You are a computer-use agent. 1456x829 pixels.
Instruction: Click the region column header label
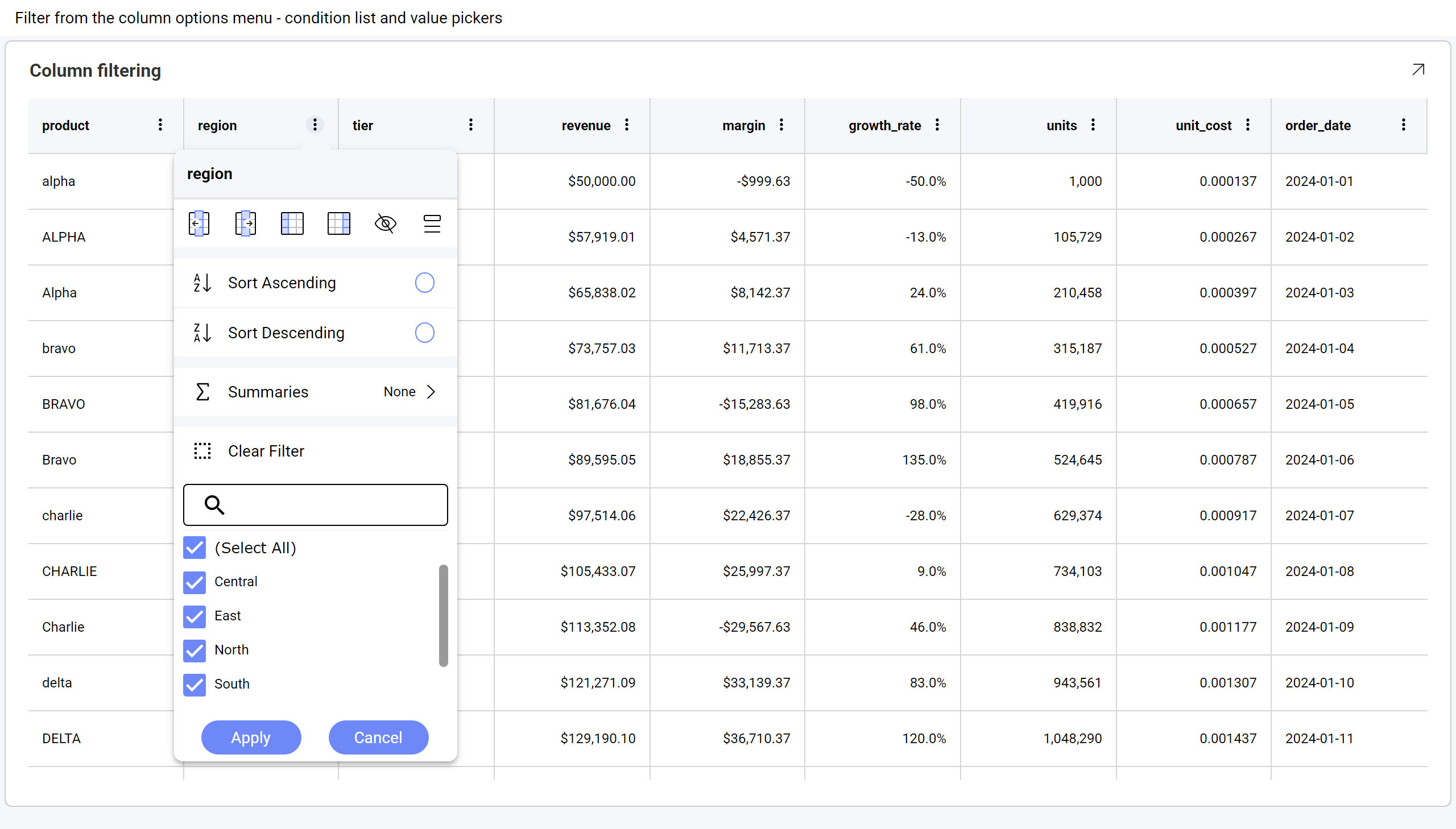click(217, 125)
